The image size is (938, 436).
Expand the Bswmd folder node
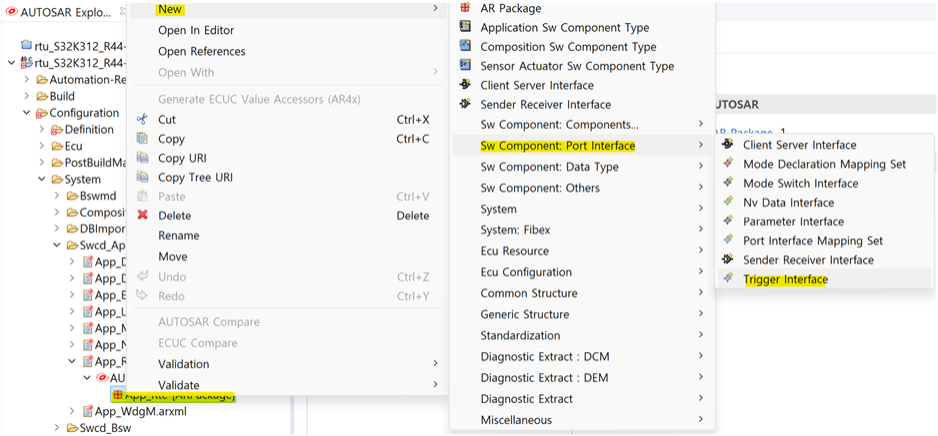[57, 196]
